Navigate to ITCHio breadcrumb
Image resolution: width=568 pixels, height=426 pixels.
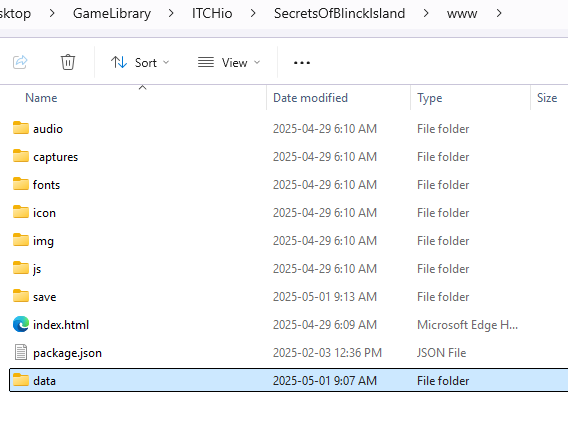click(x=212, y=13)
